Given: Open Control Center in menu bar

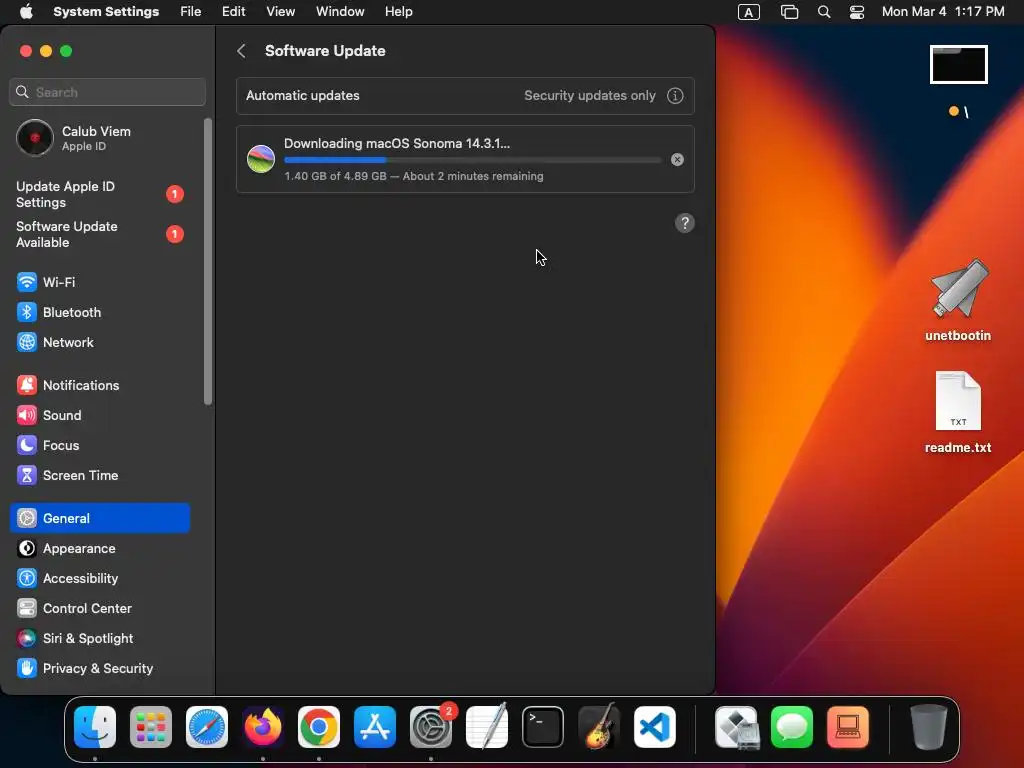Looking at the screenshot, I should (857, 12).
